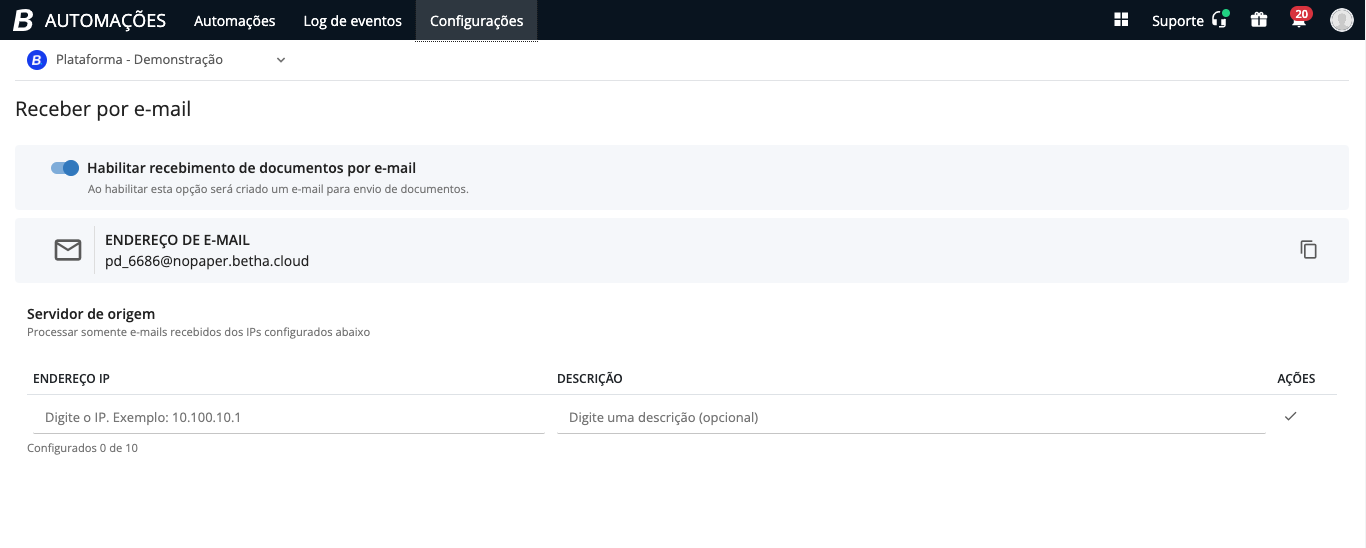Confirm IP entry with checkmark icon
The height and width of the screenshot is (548, 1366).
[1290, 416]
